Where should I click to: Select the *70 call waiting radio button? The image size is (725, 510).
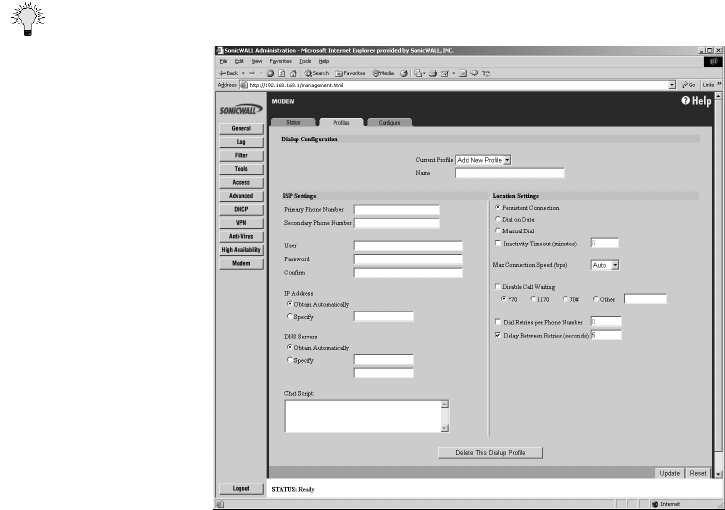pyautogui.click(x=504, y=299)
